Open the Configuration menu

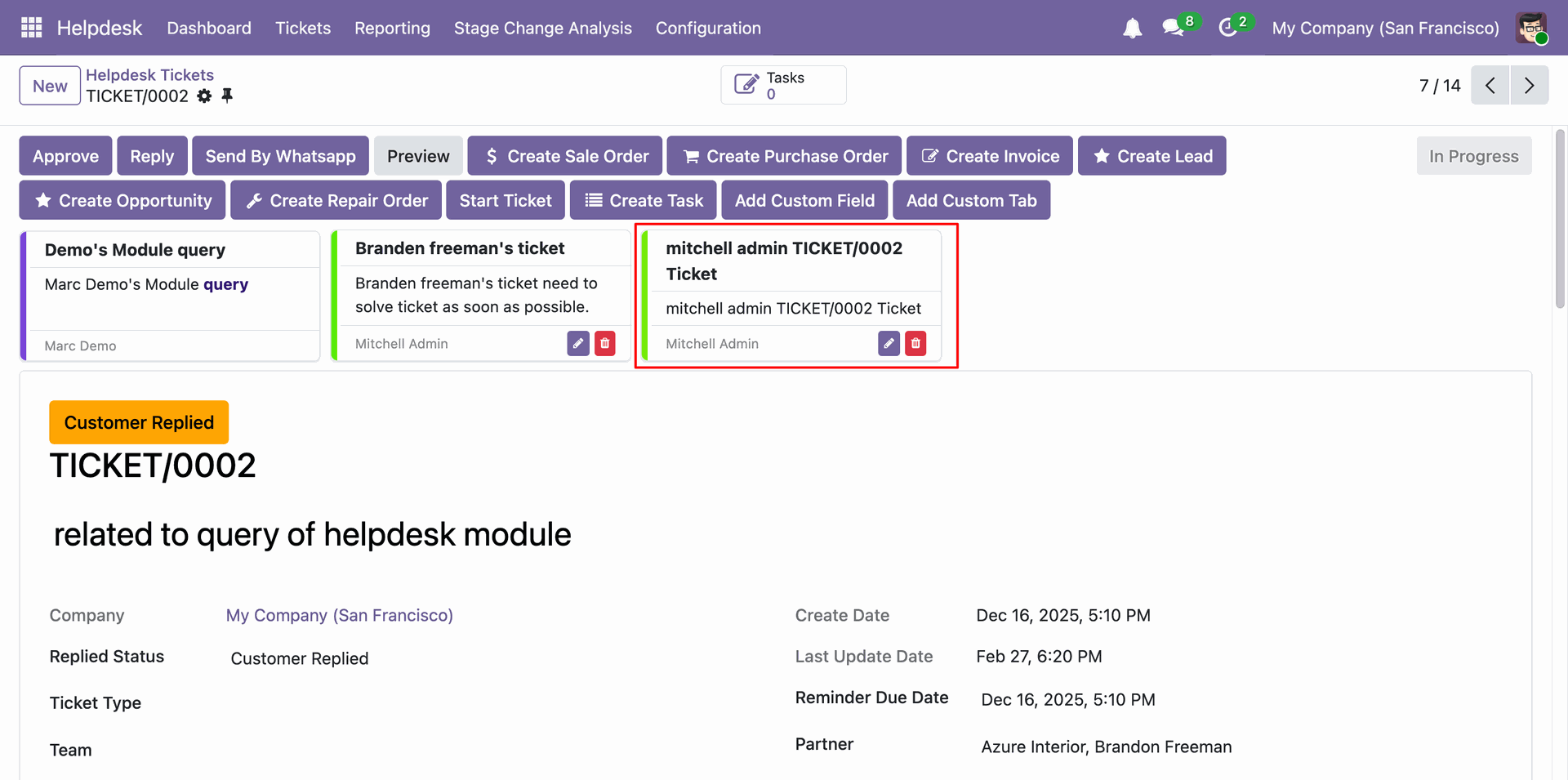708,28
